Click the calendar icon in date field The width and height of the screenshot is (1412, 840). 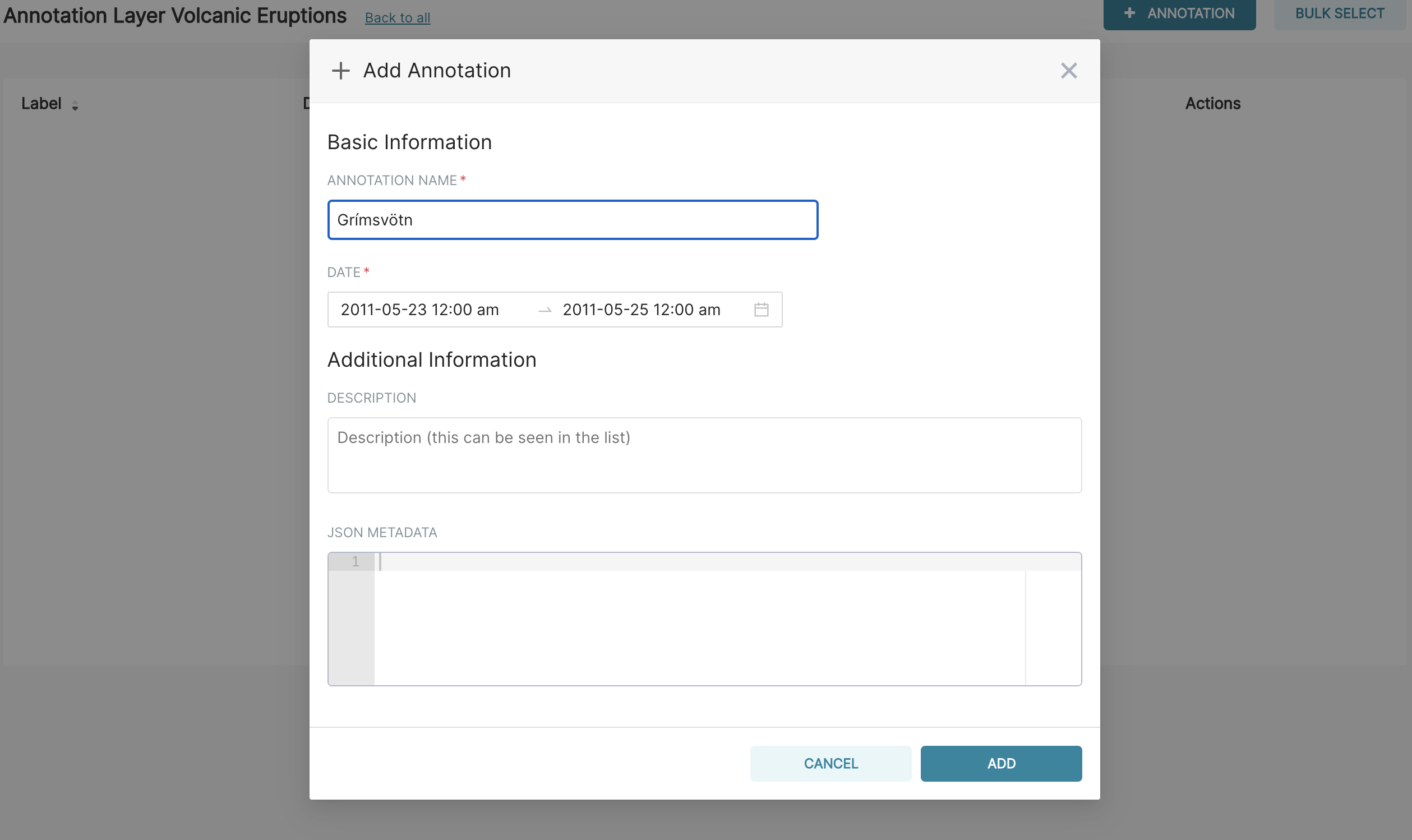pyautogui.click(x=760, y=310)
